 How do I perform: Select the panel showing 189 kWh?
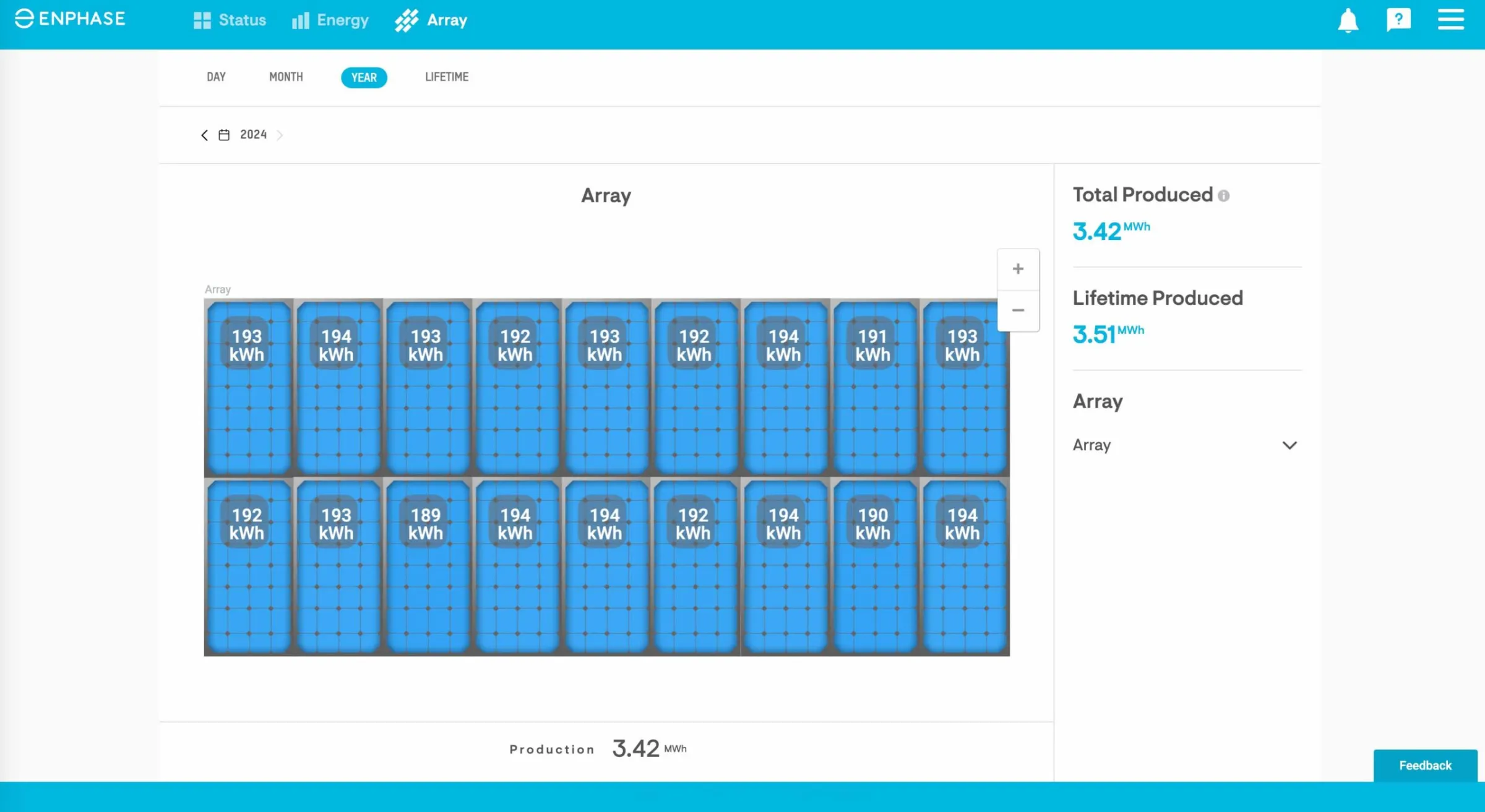[428, 566]
